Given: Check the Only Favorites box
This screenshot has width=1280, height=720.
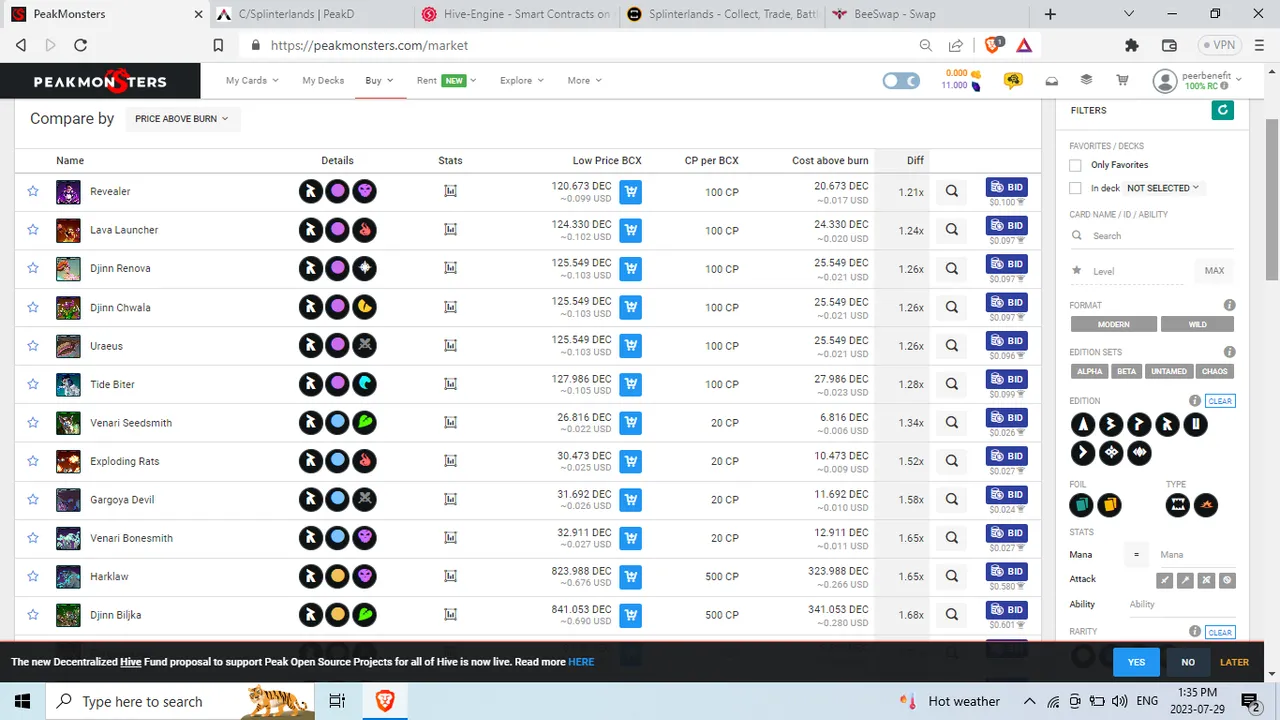Looking at the screenshot, I should [1075, 165].
